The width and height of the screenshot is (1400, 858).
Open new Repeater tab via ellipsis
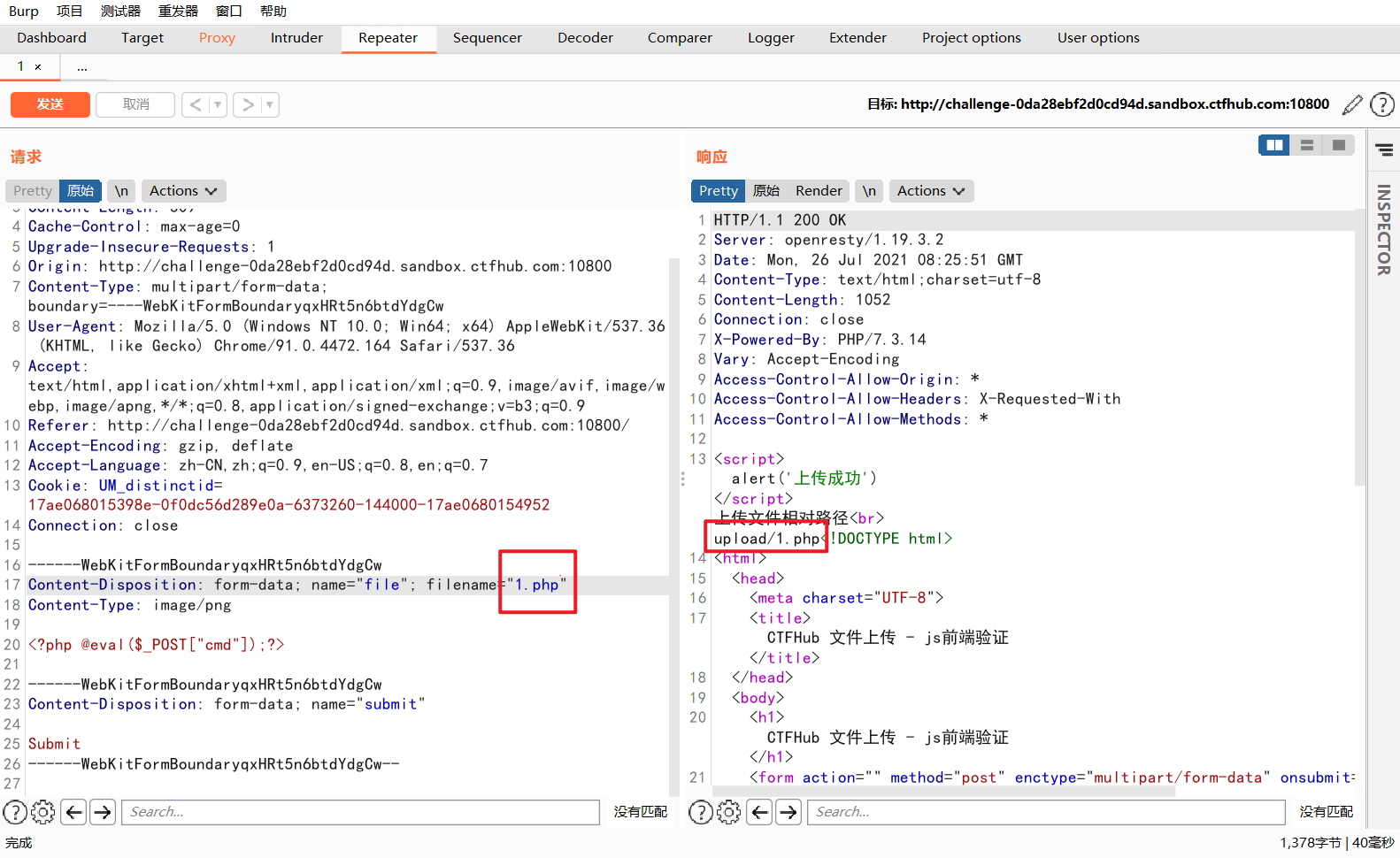[x=82, y=66]
